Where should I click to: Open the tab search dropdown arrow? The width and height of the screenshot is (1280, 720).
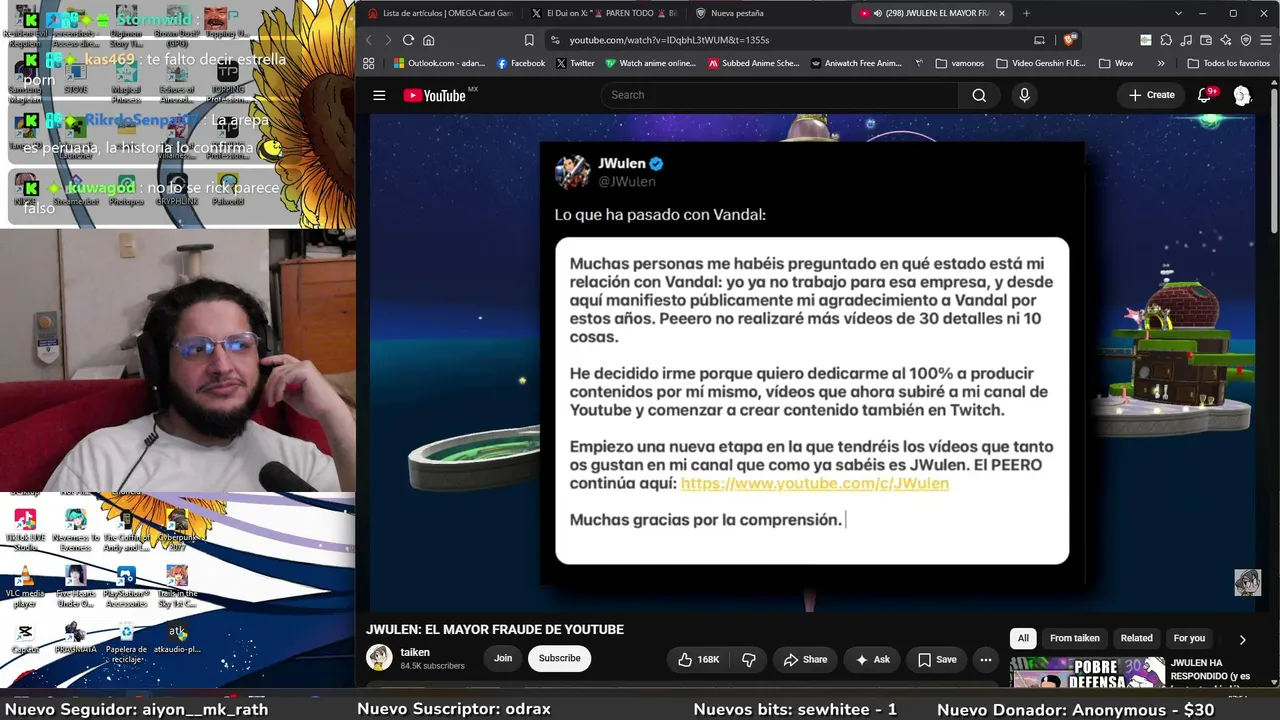pos(1178,13)
